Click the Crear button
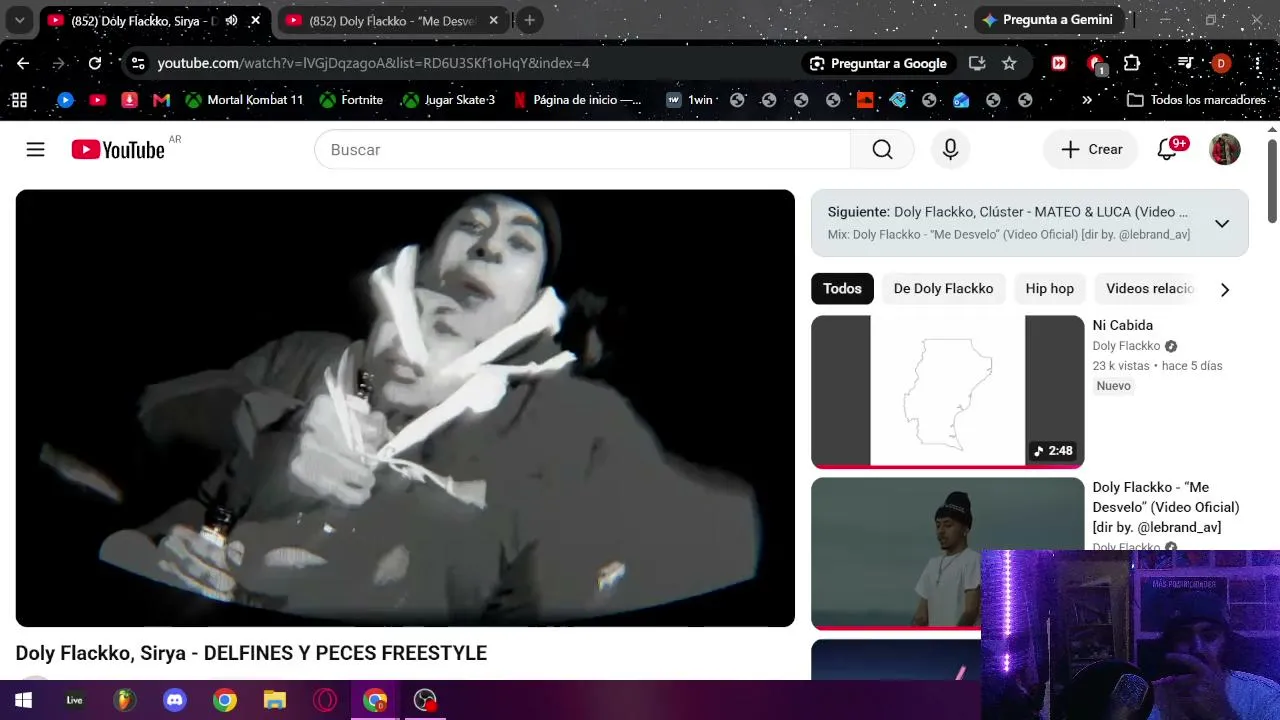 coord(1091,149)
